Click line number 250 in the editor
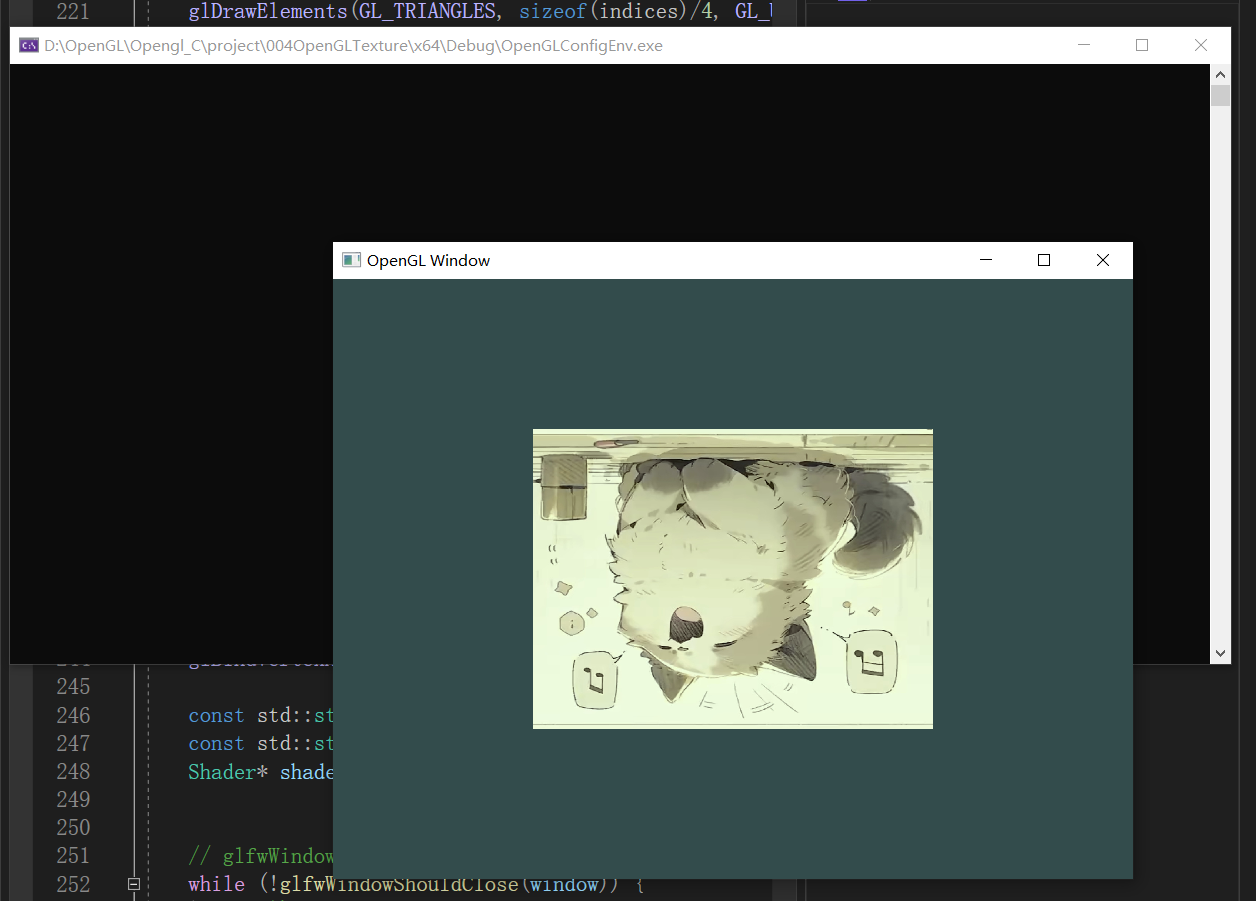1256x901 pixels. [x=73, y=827]
